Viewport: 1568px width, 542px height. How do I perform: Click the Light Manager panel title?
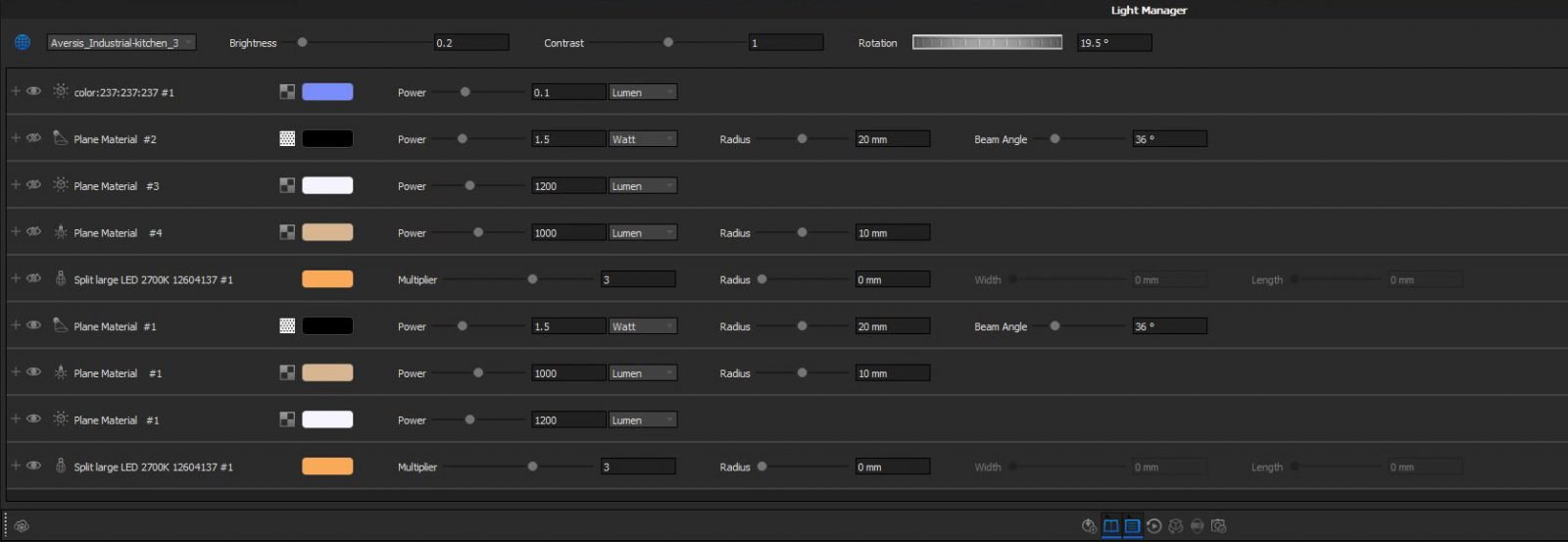1149,10
